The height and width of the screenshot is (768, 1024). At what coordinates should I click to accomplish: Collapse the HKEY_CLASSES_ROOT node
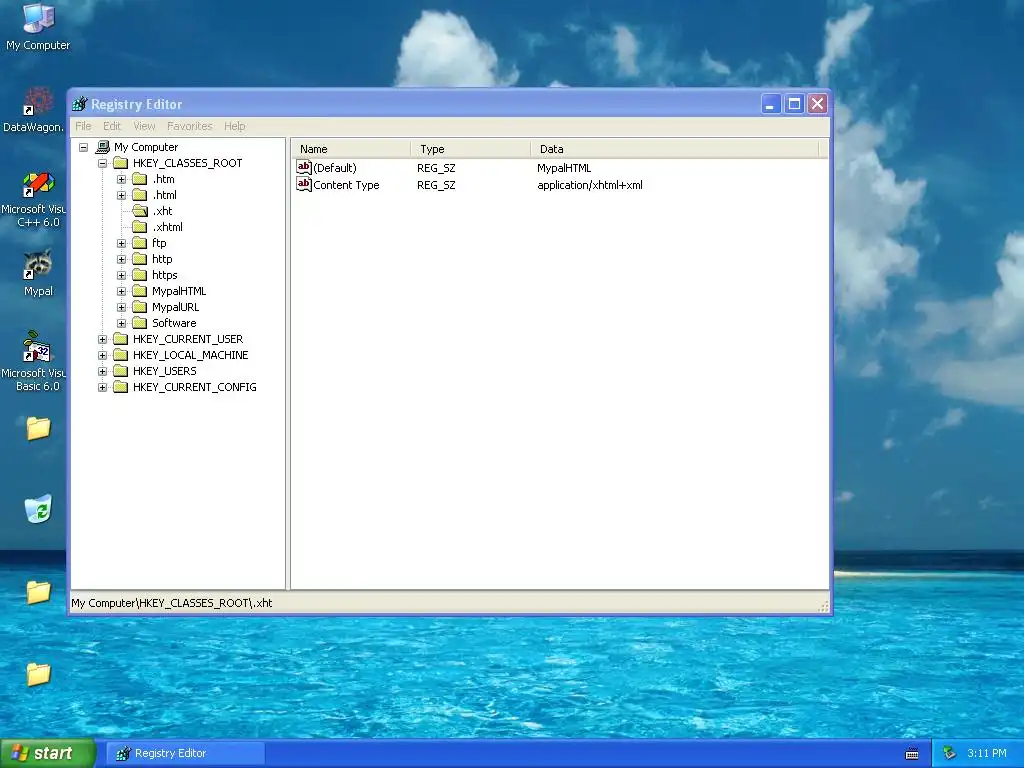pos(103,163)
